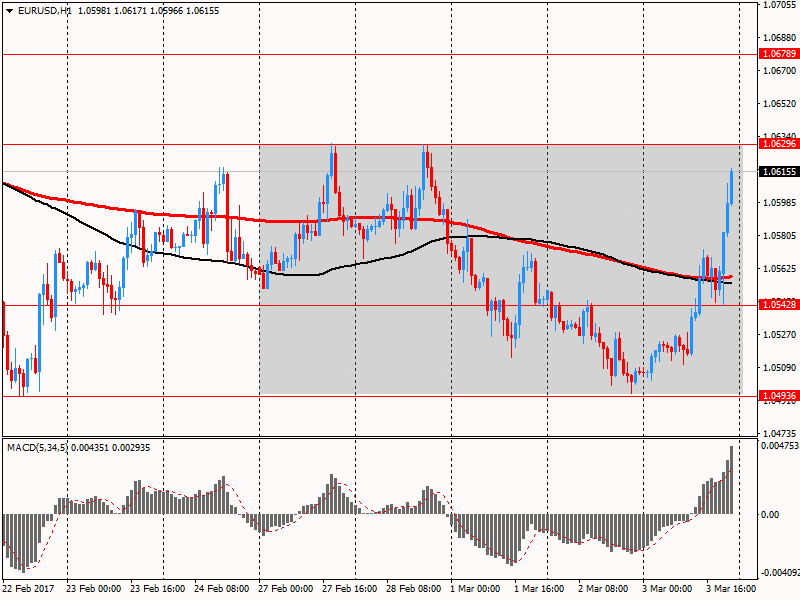Click the red 1.05428 price label
The image size is (800, 600).
(778, 304)
